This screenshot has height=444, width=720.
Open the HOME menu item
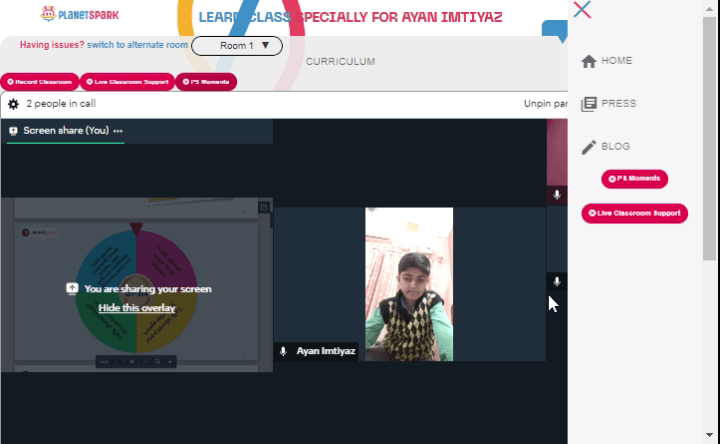pos(607,61)
